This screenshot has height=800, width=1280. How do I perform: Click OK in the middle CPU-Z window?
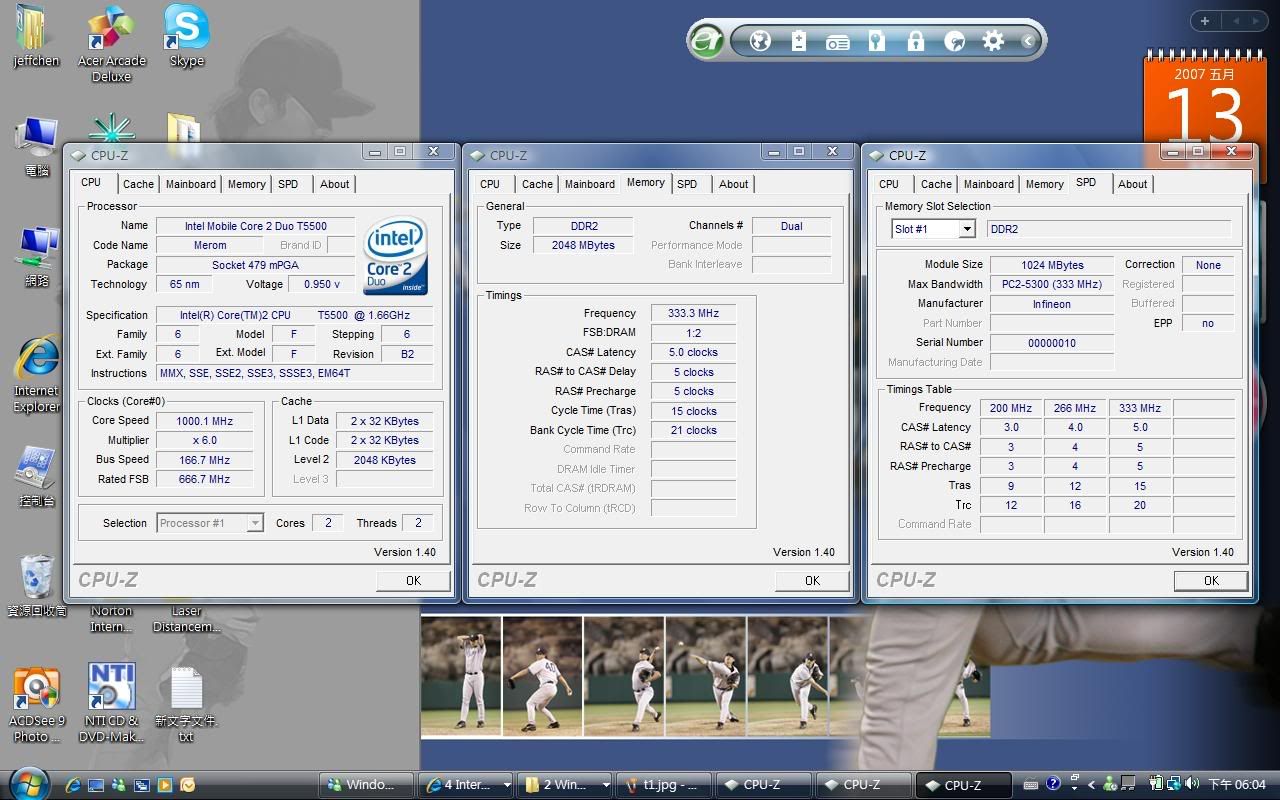[x=812, y=580]
